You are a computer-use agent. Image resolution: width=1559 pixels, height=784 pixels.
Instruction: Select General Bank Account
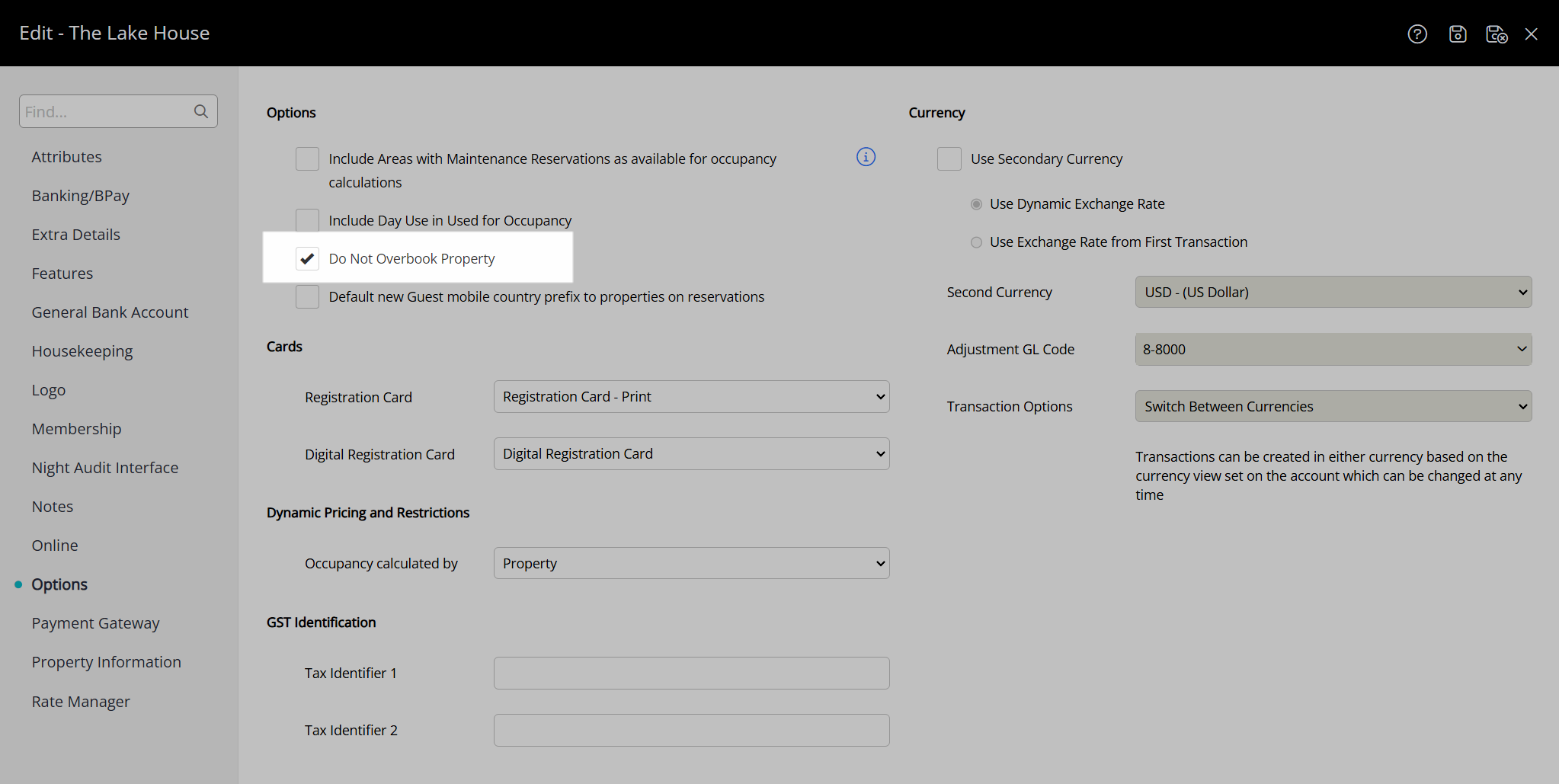tap(110, 312)
